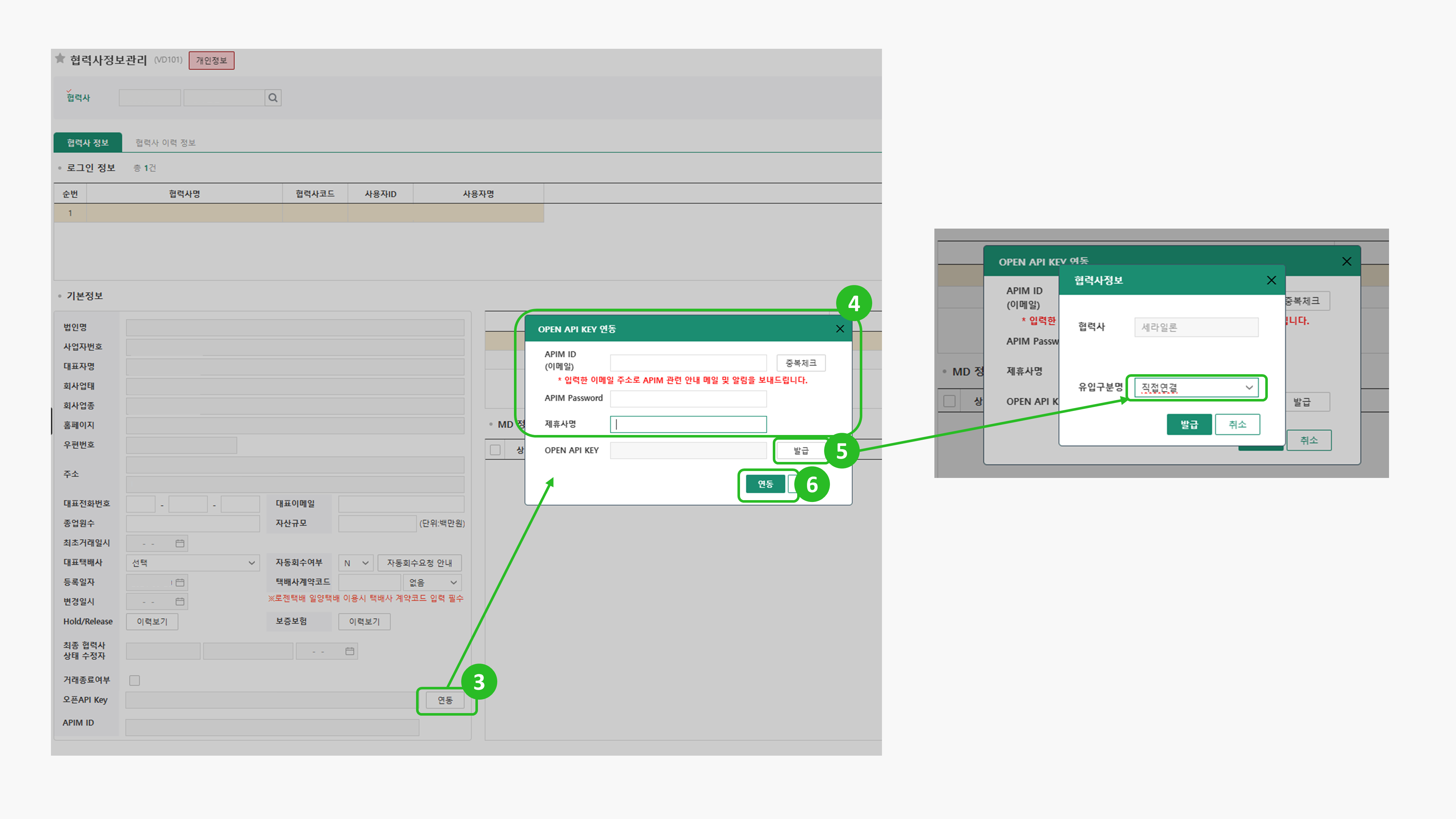Click the 발급 button next to OPEN API KEY

coord(800,451)
